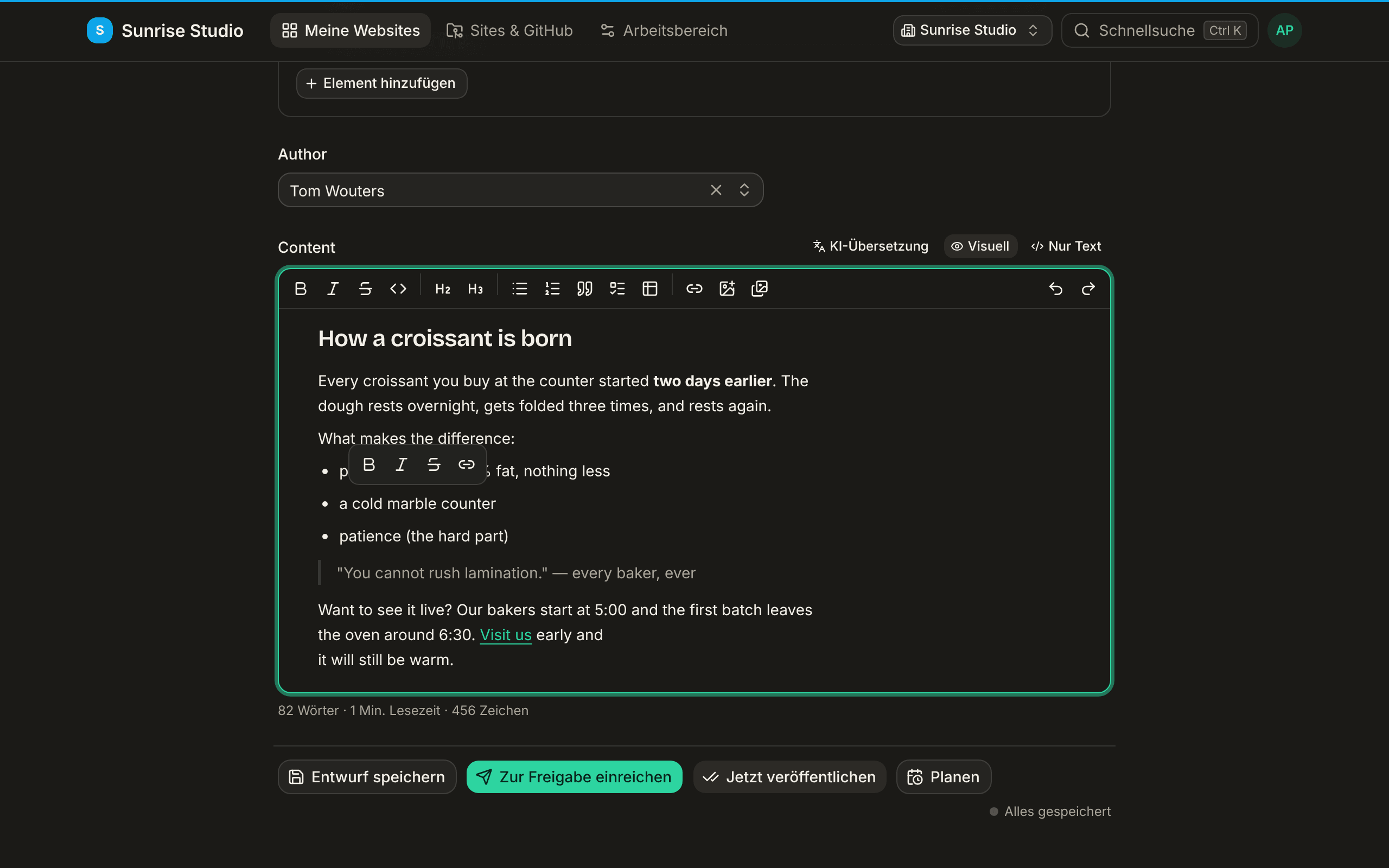Viewport: 1389px width, 868px height.
Task: Expand the Author dropdown chevrons
Action: click(x=744, y=190)
